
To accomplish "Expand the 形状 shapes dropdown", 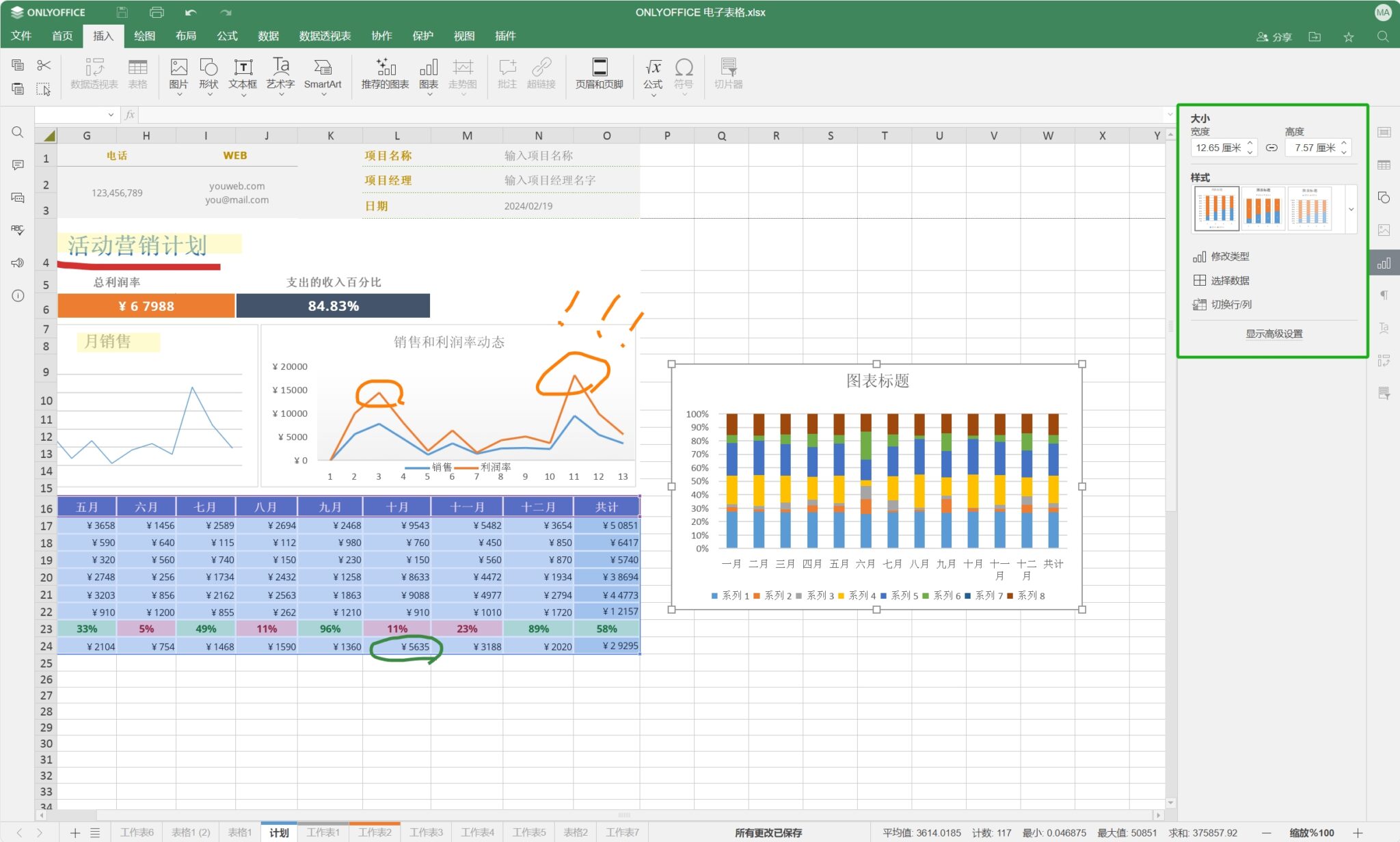I will click(209, 94).
